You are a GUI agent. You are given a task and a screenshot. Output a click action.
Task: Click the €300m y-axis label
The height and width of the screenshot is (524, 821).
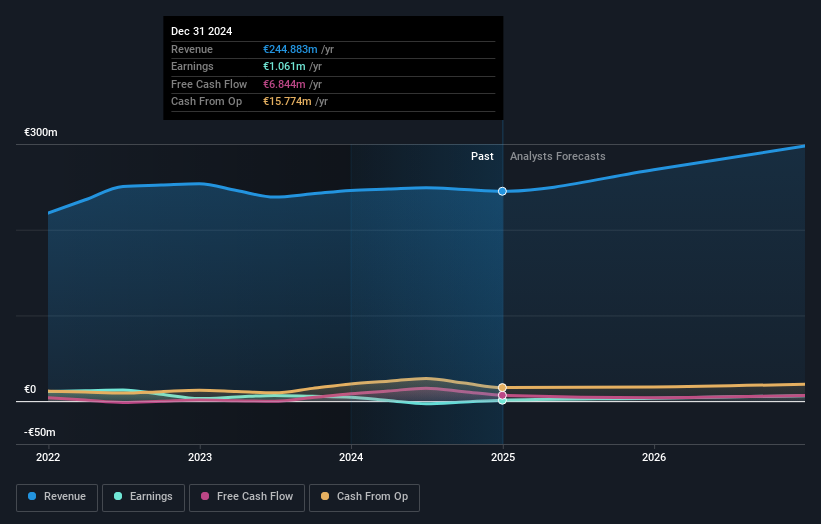pos(41,132)
